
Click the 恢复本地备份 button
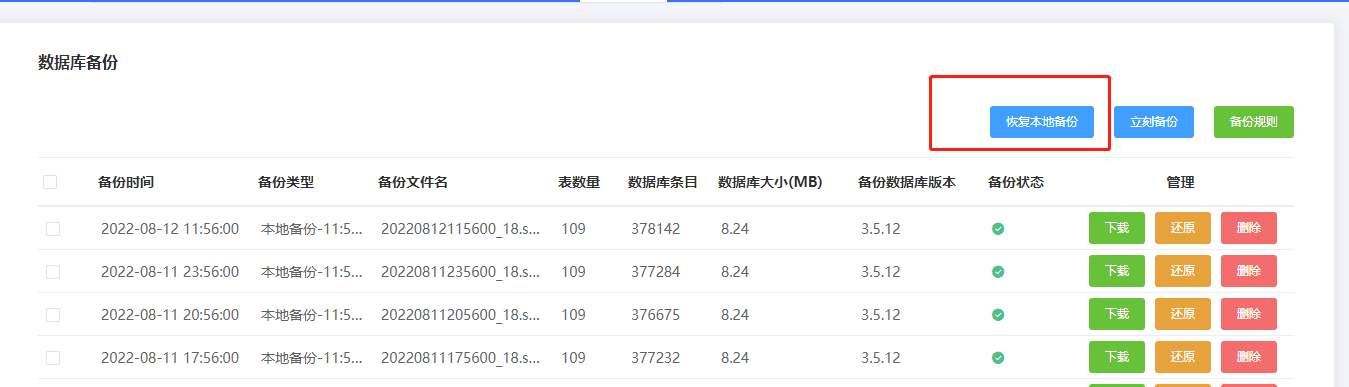[1041, 122]
